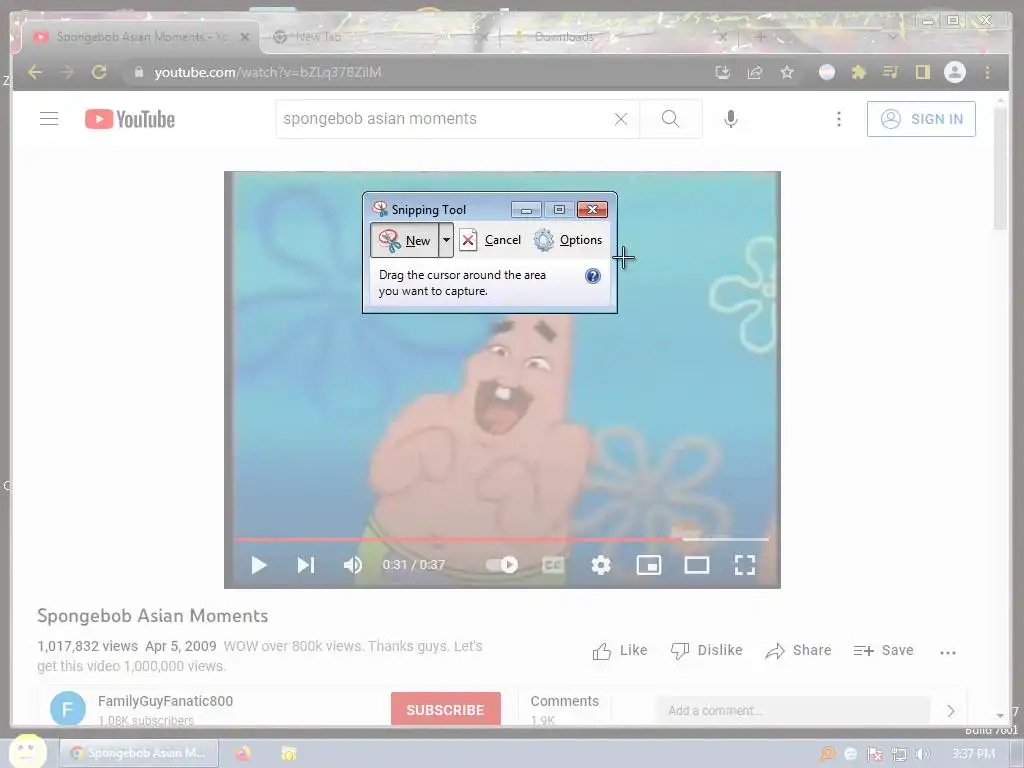
Task: Open FamilyGuyFanatic800 channel name link
Action: 165,701
